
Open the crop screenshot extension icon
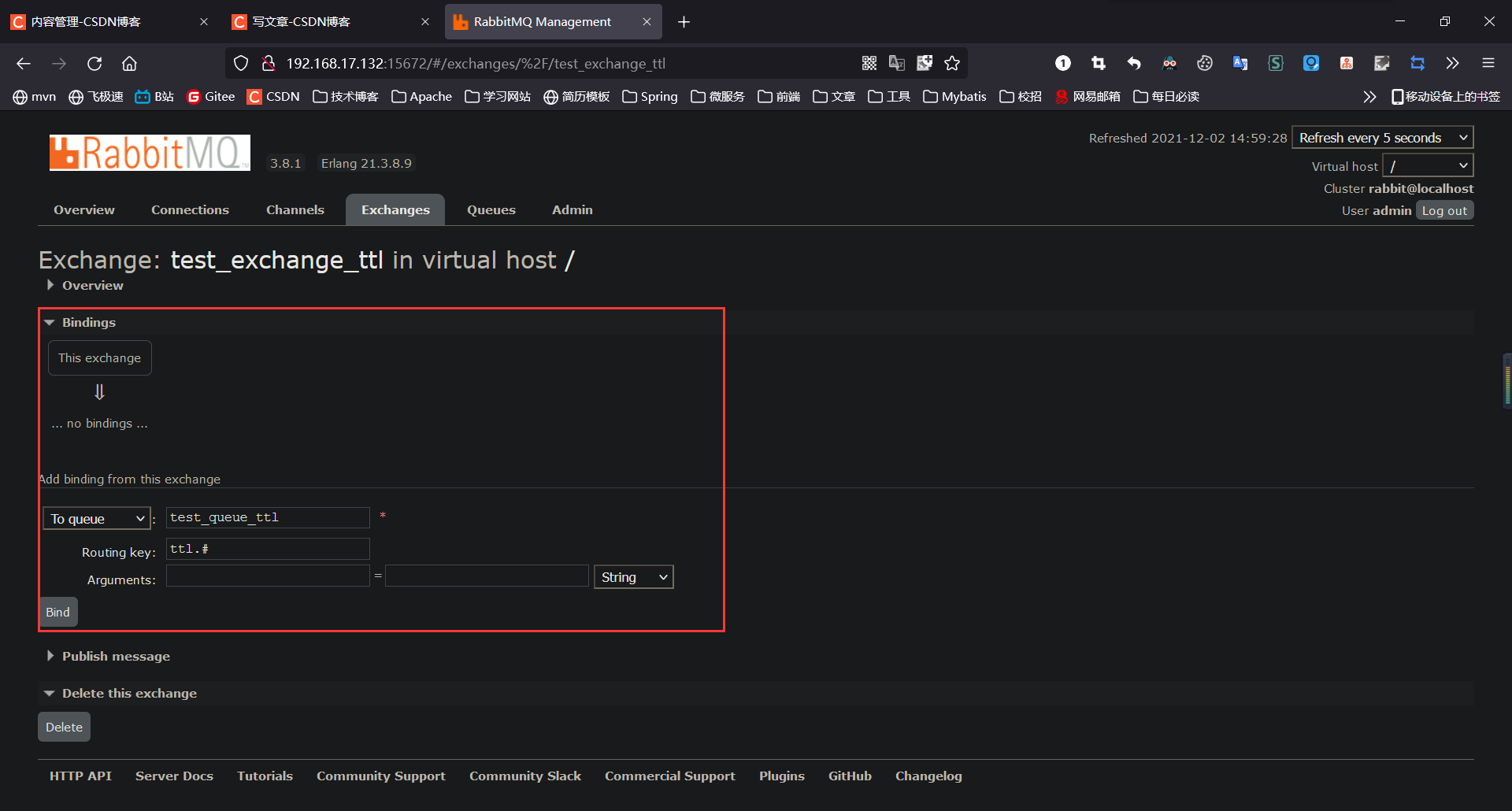click(1099, 64)
